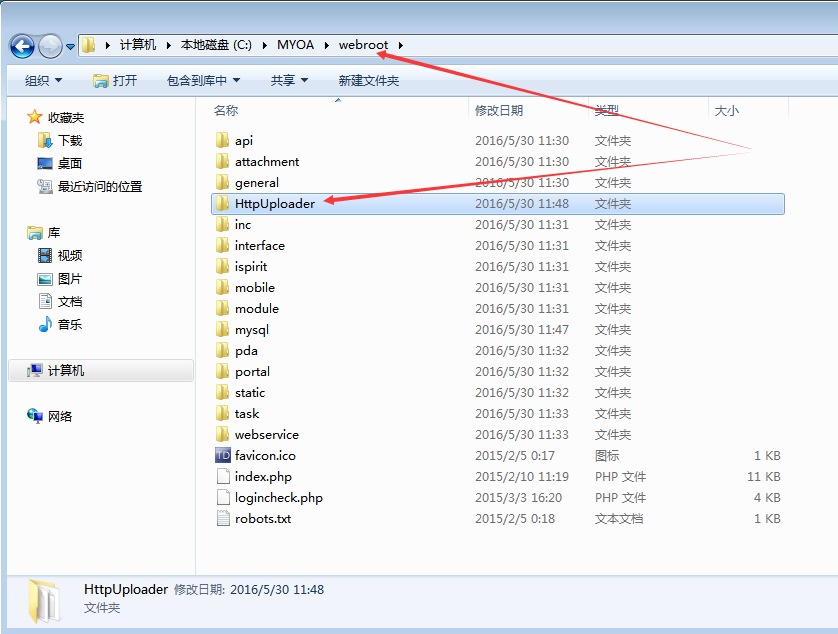The image size is (838, 634).
Task: Click the MYOA breadcrumb in address bar
Action: point(295,45)
